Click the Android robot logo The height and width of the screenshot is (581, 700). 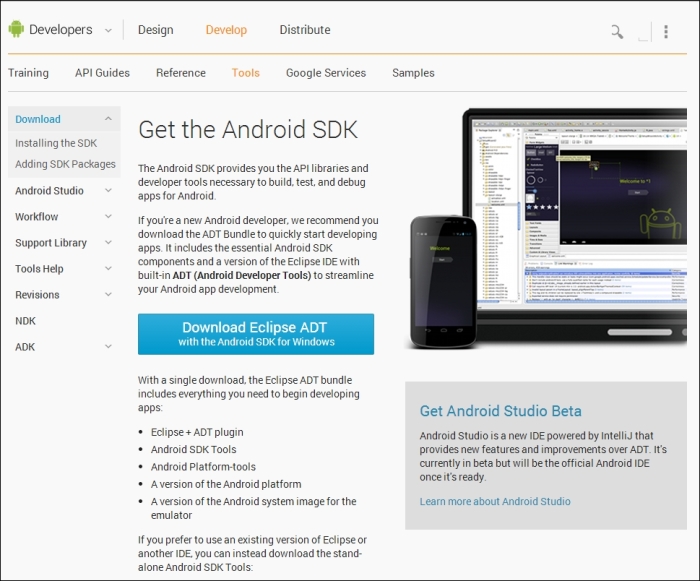(16, 29)
